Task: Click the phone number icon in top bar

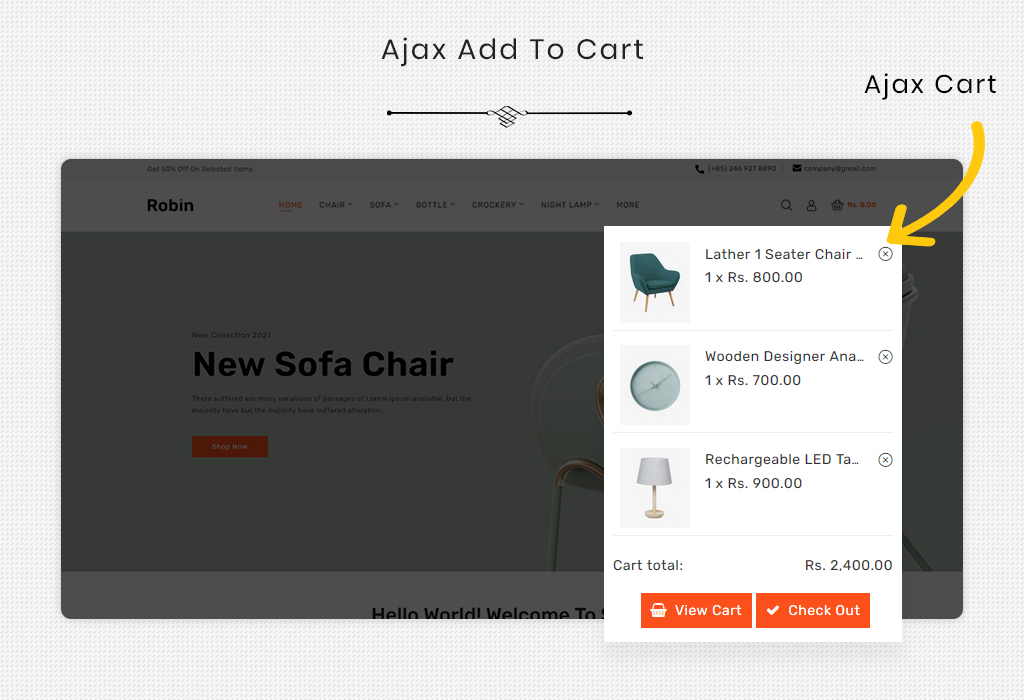Action: [699, 169]
